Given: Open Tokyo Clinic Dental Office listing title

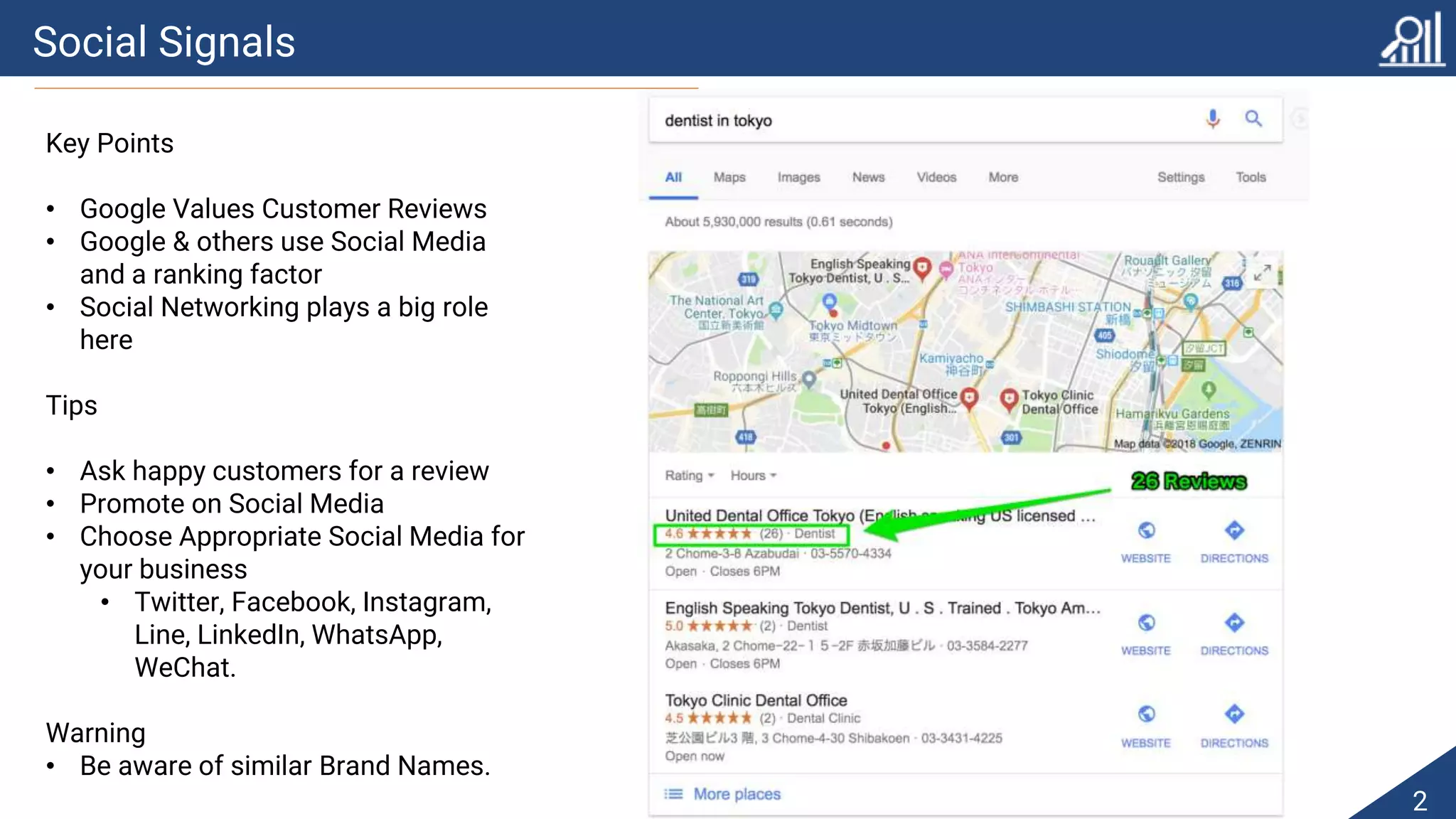Looking at the screenshot, I should [756, 700].
